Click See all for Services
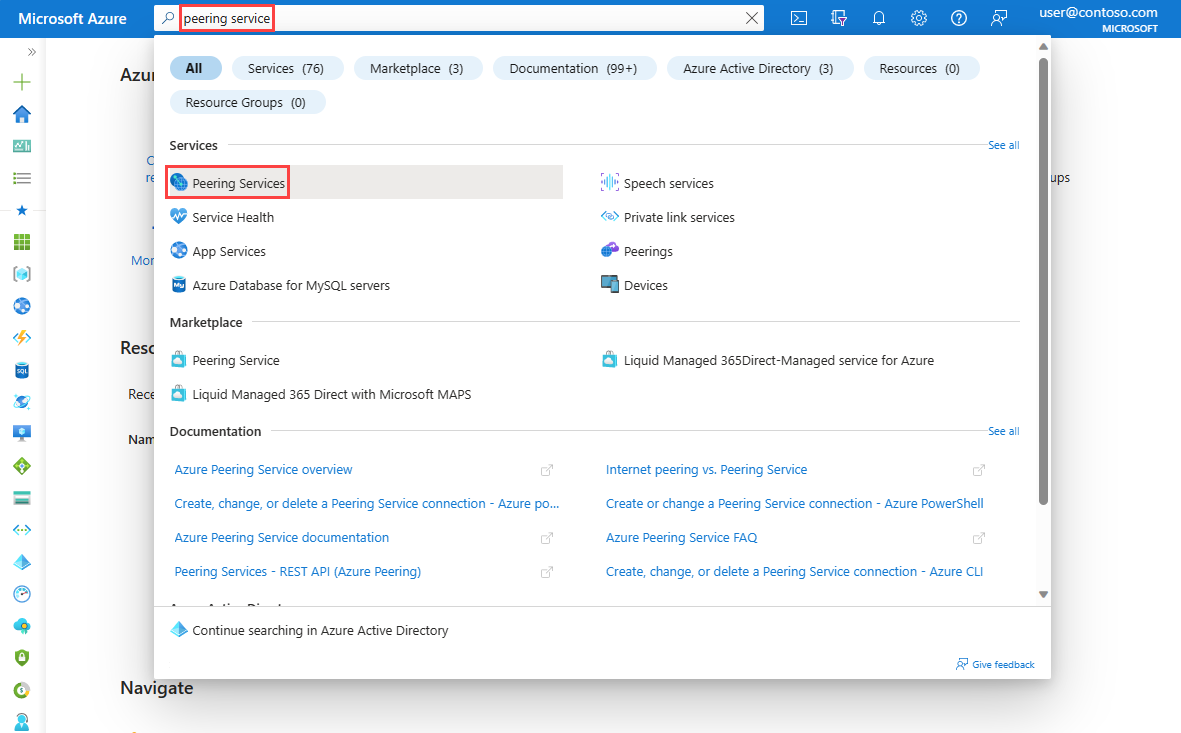The height and width of the screenshot is (733, 1181). tap(1003, 145)
